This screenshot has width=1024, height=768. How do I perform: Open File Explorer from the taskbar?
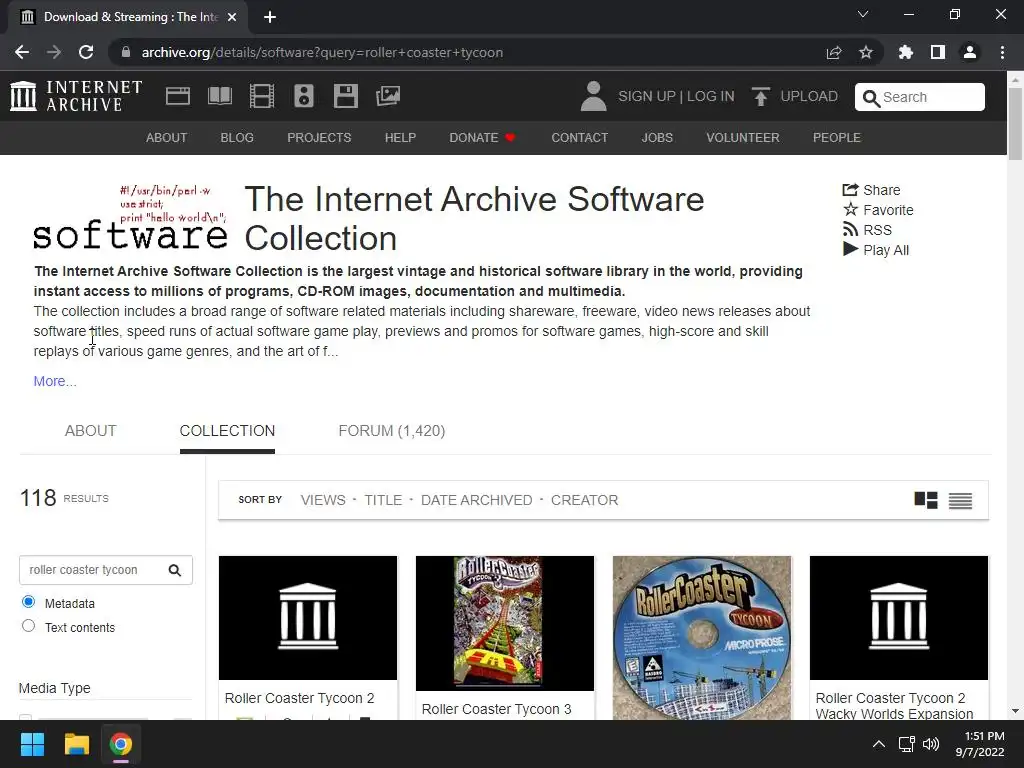(x=76, y=744)
